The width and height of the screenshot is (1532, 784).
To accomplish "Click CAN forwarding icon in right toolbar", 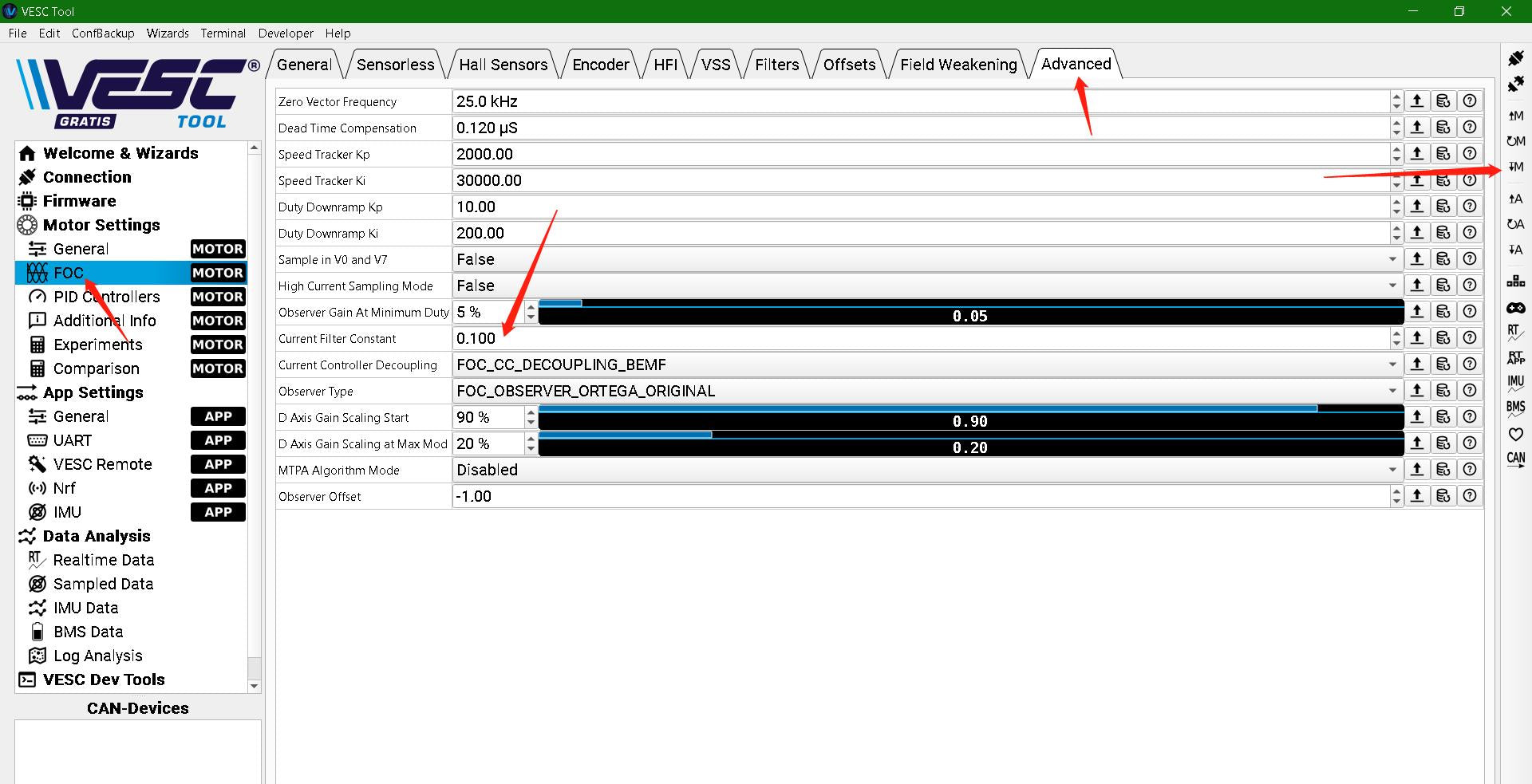I will click(1515, 459).
